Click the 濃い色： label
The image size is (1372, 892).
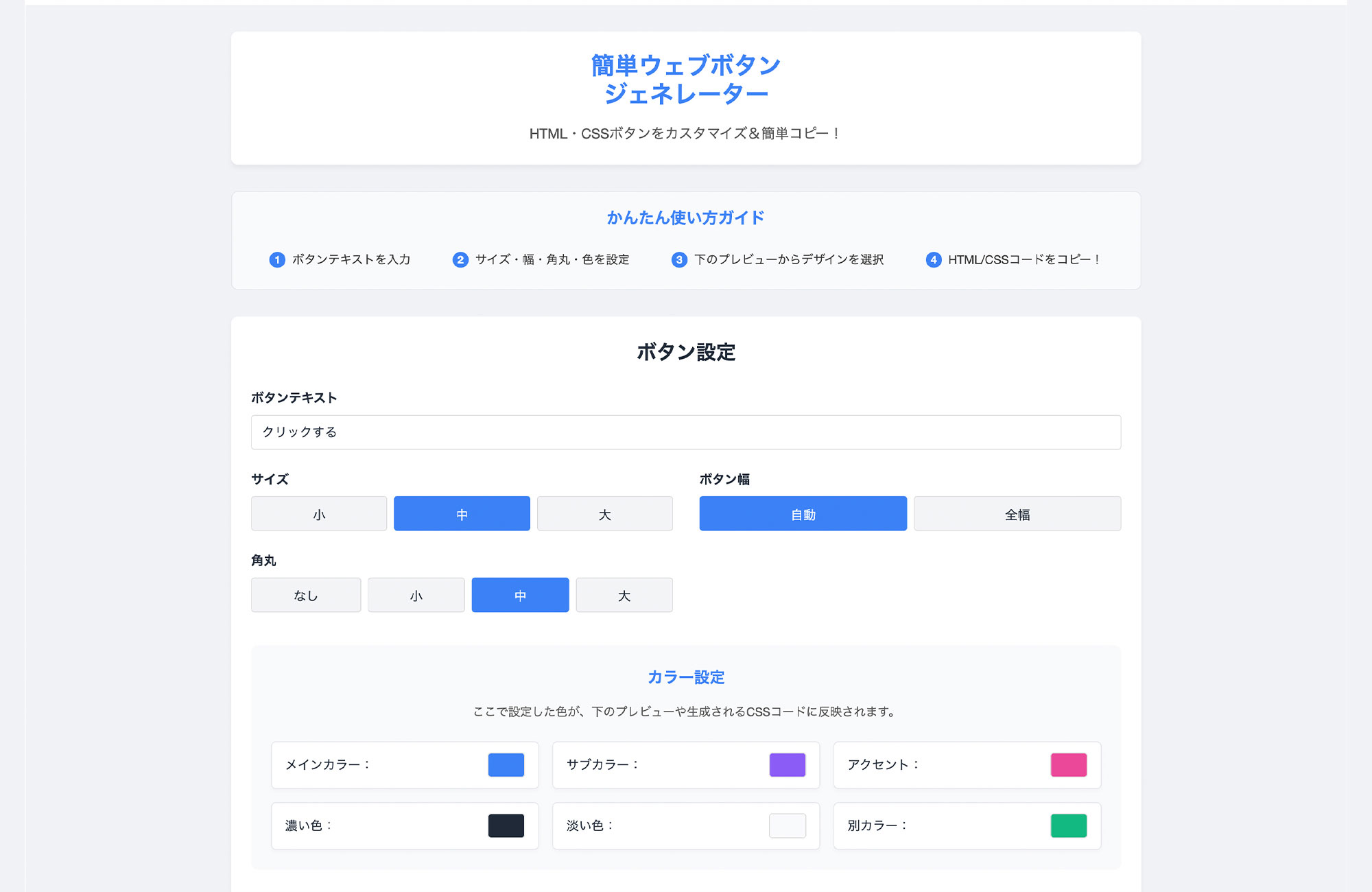[x=309, y=826]
